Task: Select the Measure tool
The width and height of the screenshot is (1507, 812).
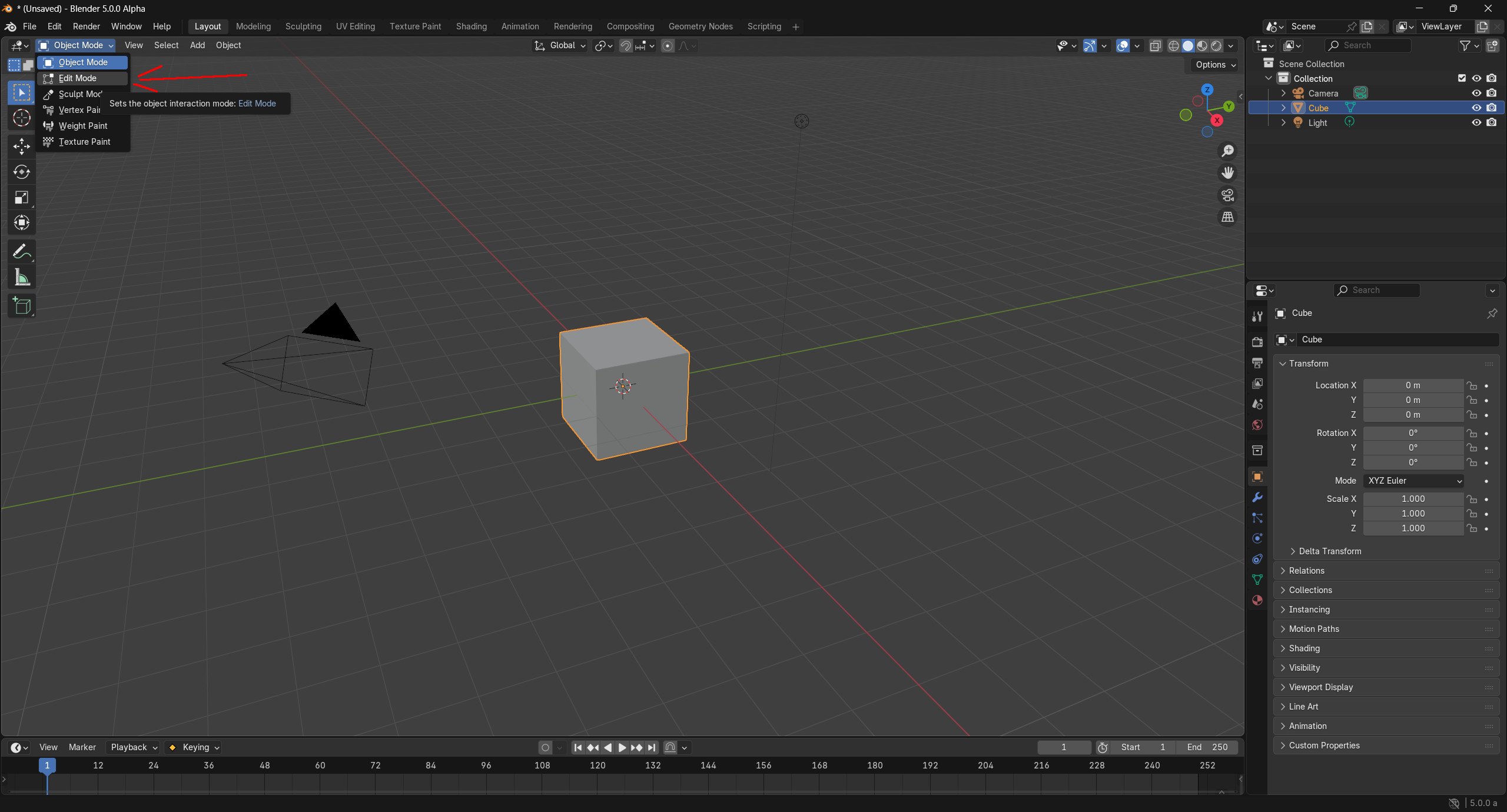Action: pyautogui.click(x=22, y=278)
